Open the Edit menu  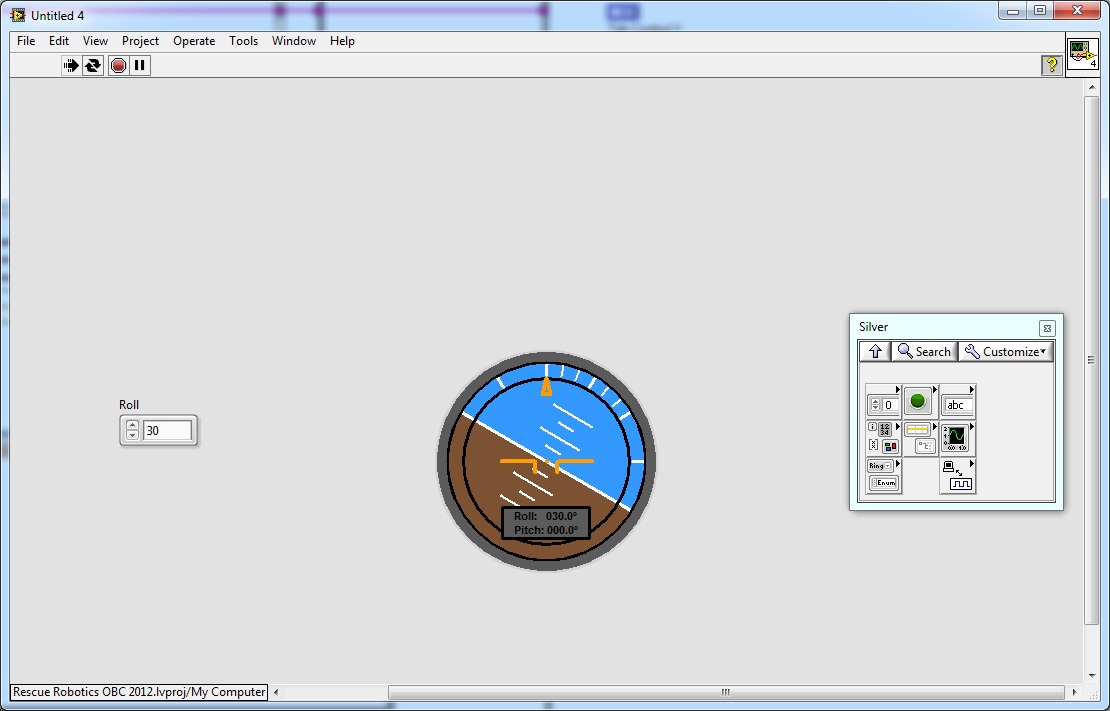[x=59, y=41]
